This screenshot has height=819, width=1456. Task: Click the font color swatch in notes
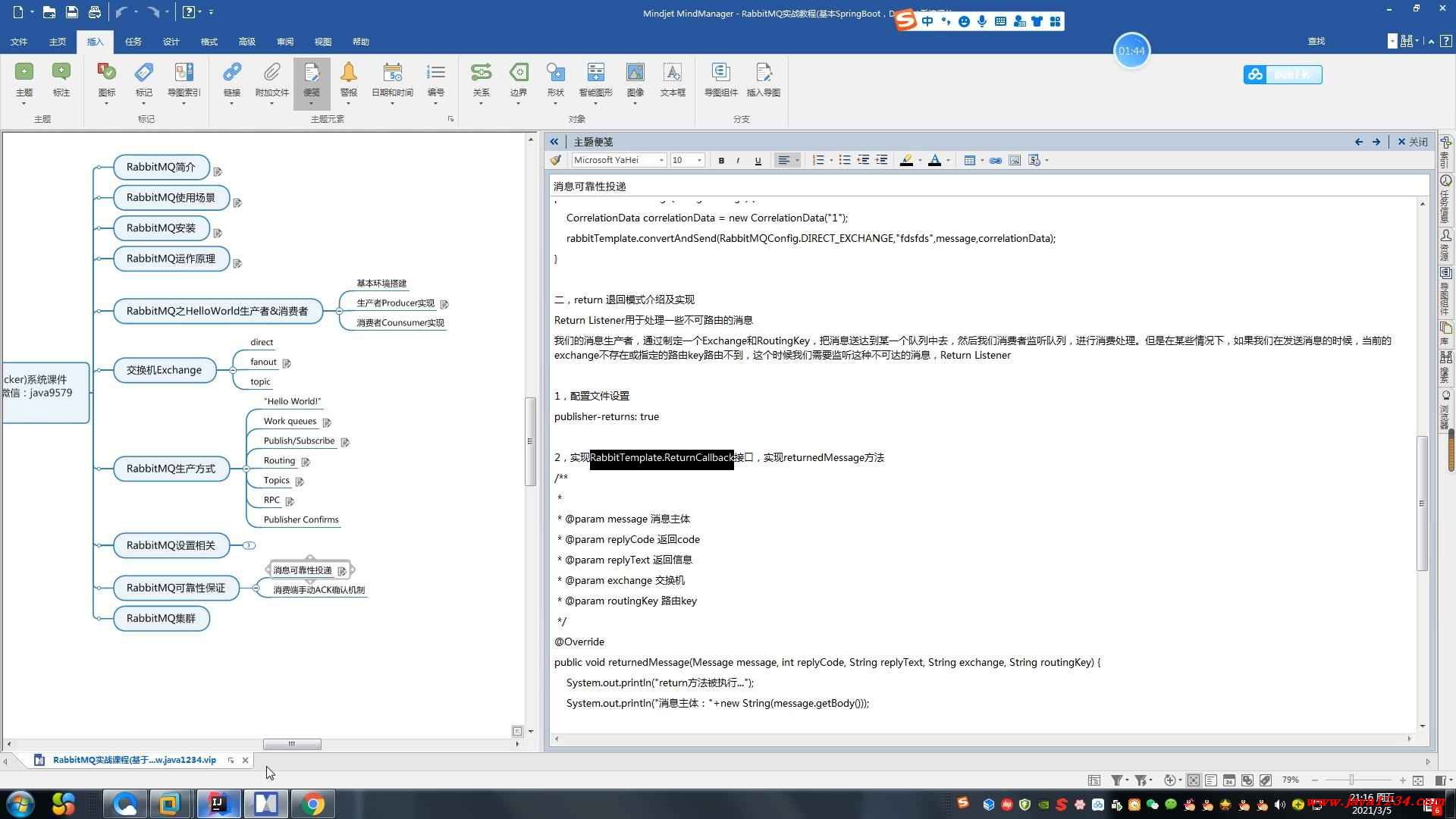coord(935,160)
